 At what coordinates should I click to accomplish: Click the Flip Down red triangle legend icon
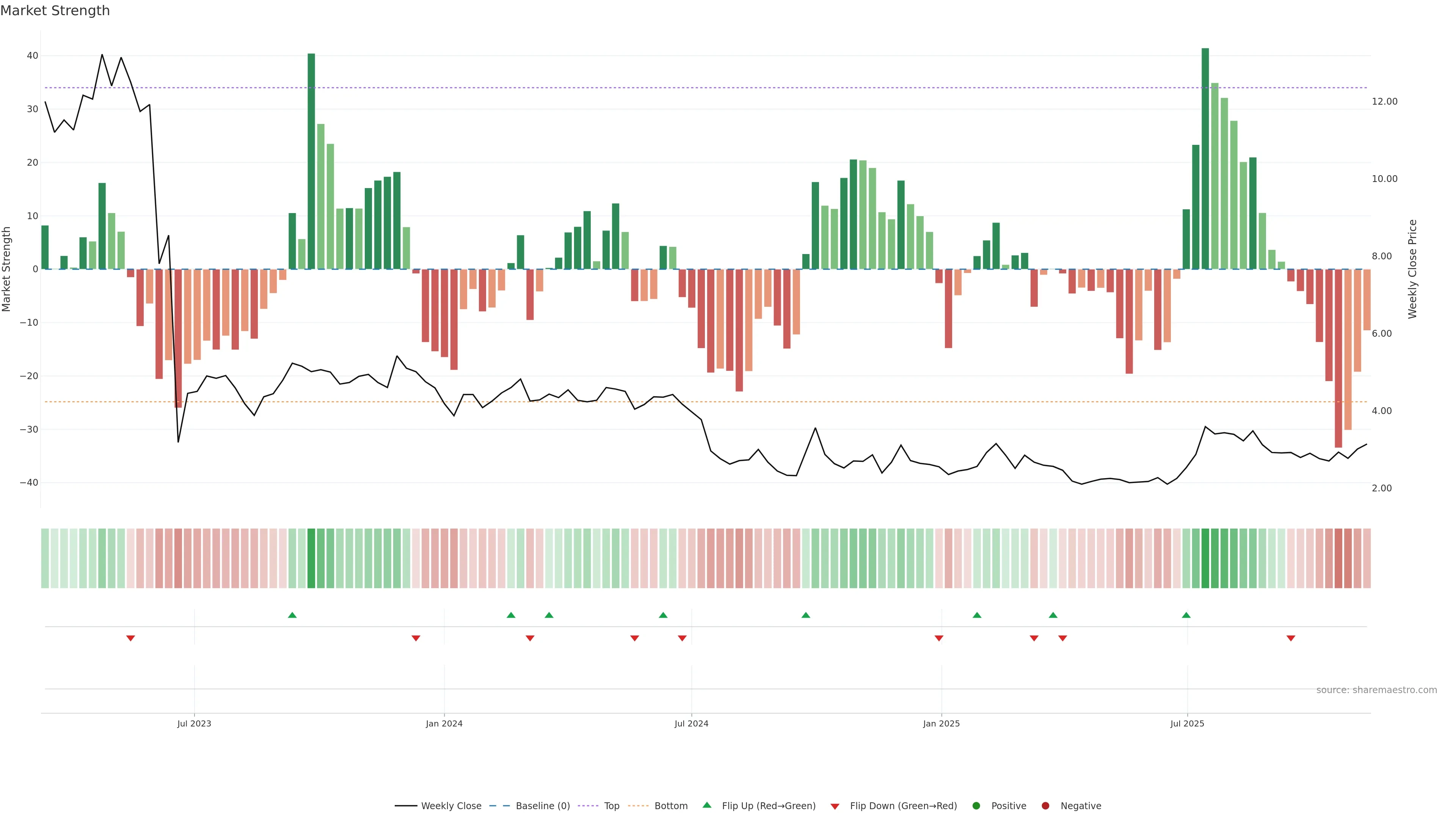835,806
